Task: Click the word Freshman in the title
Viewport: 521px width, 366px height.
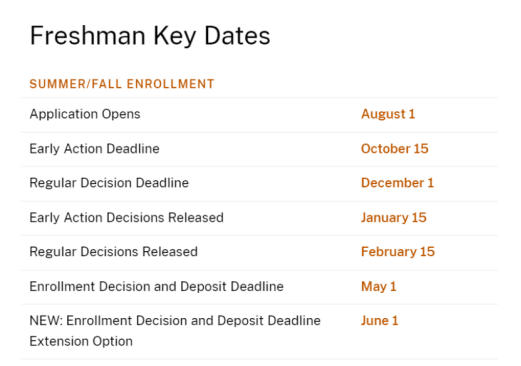Action: (x=88, y=36)
